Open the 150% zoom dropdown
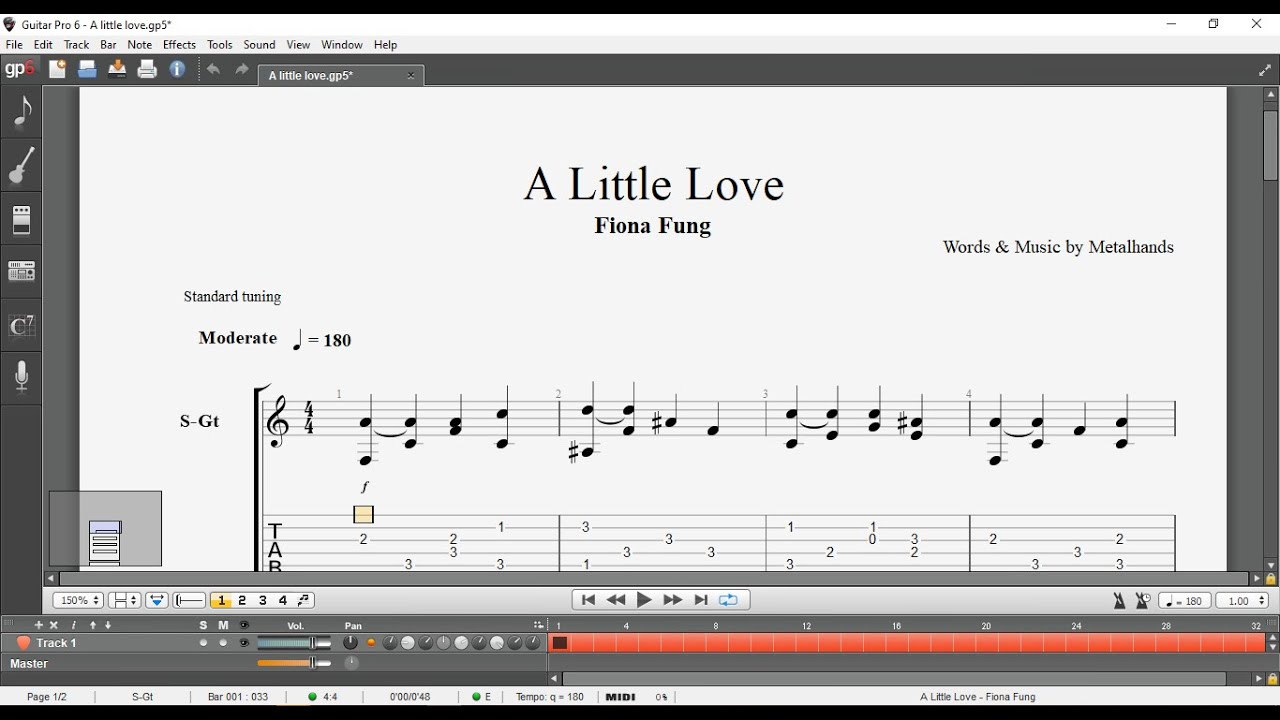 [x=78, y=601]
